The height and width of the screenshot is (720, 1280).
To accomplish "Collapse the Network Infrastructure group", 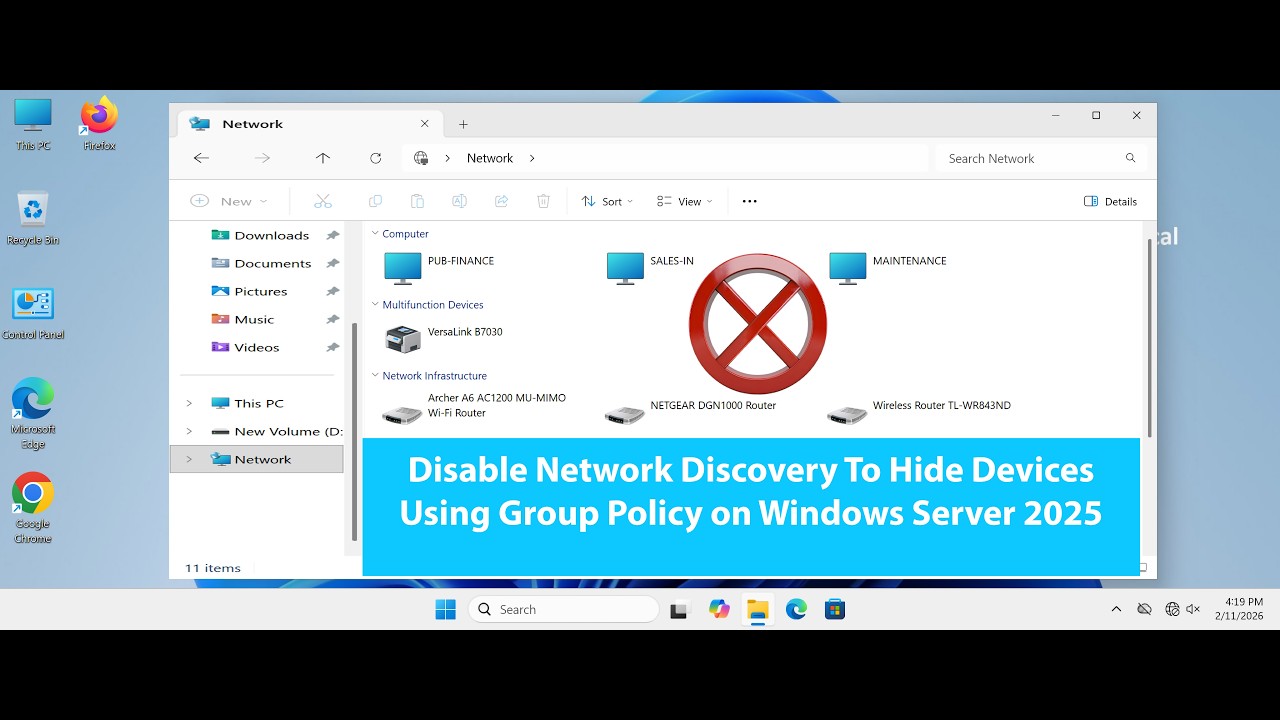I will 375,376.
